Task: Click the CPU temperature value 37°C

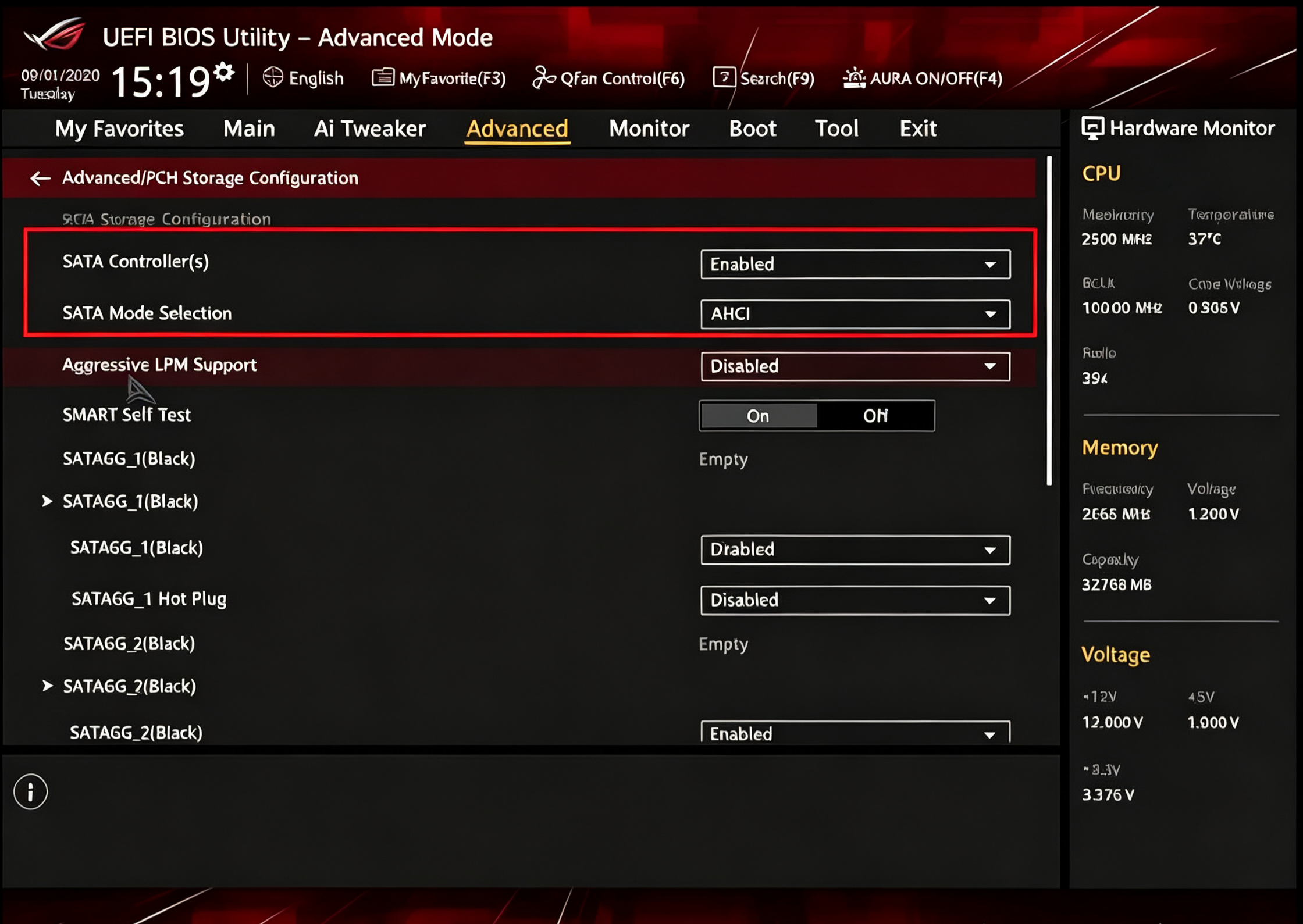Action: coord(1204,239)
